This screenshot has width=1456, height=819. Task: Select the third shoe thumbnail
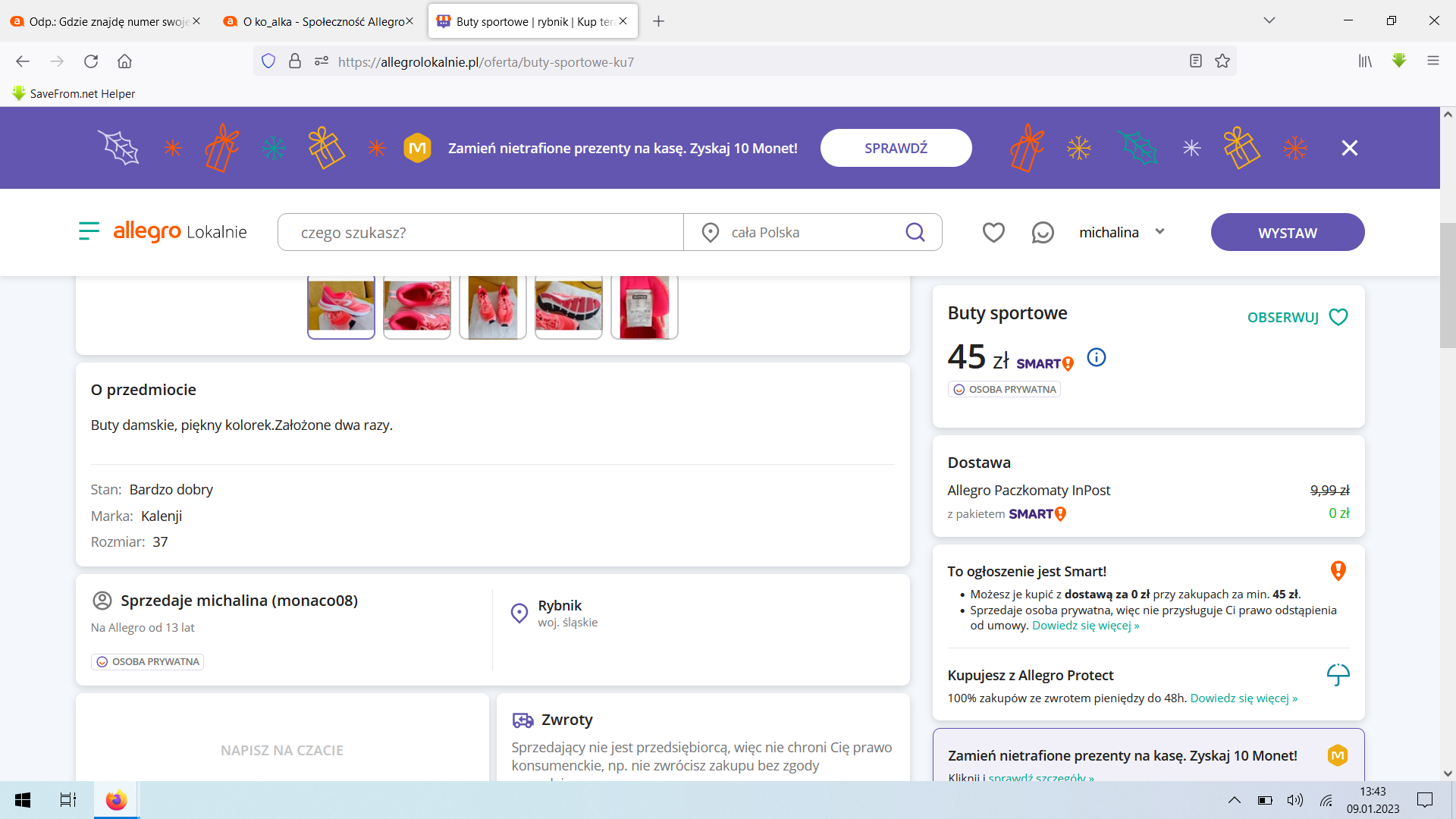(493, 306)
